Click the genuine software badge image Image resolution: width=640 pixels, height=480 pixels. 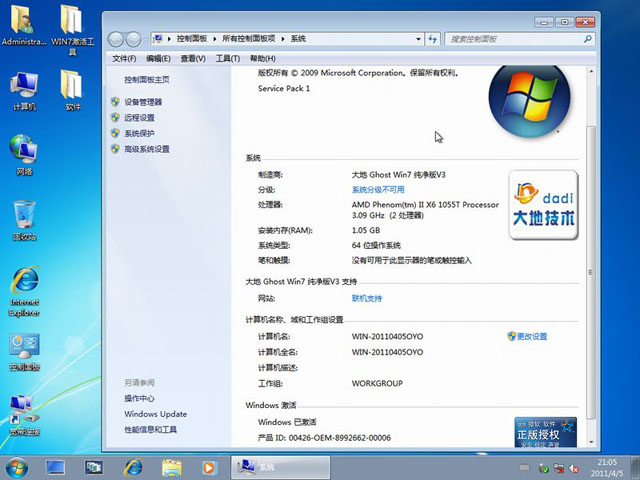(x=545, y=431)
